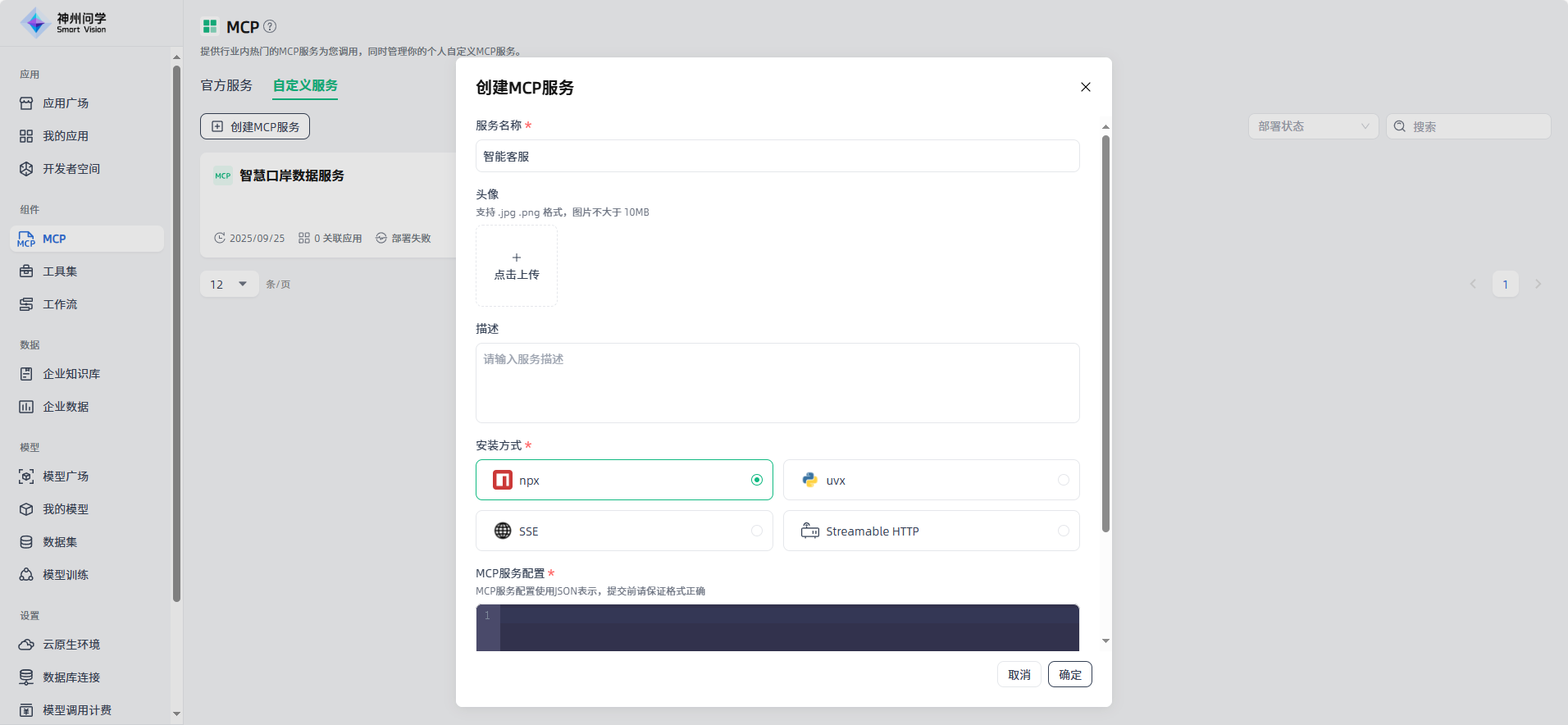Screen dimensions: 1568x725
Task: Open 企业知识库 in the sidebar
Action: (71, 374)
